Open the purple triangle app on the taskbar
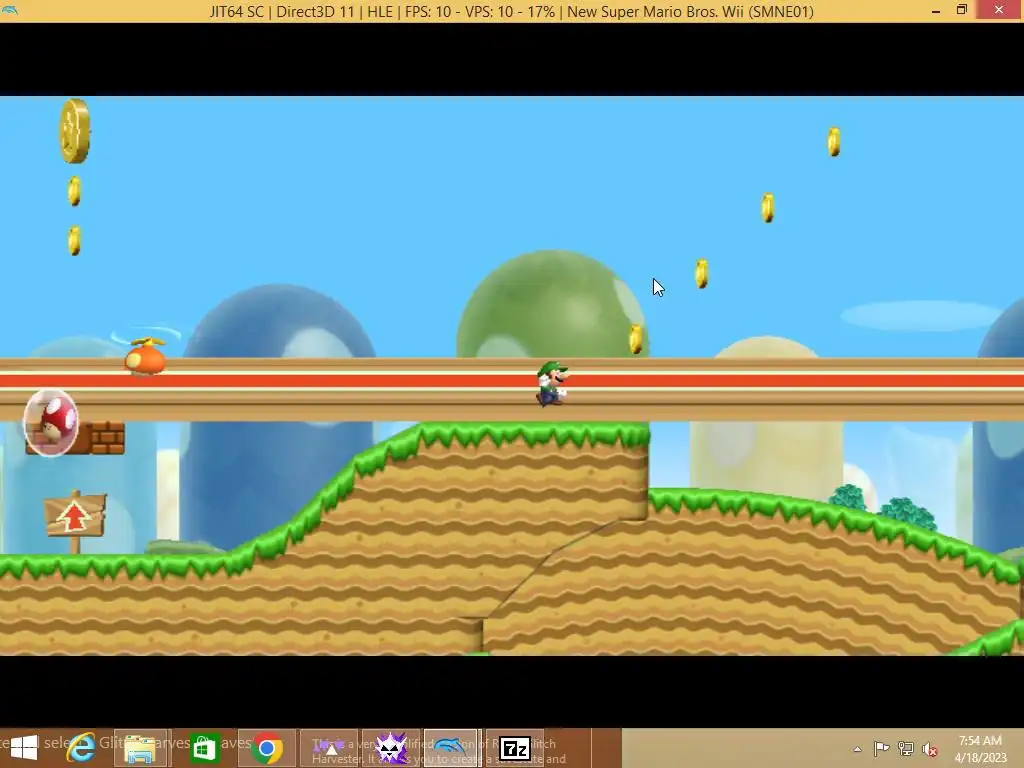This screenshot has height=768, width=1024. click(x=328, y=748)
